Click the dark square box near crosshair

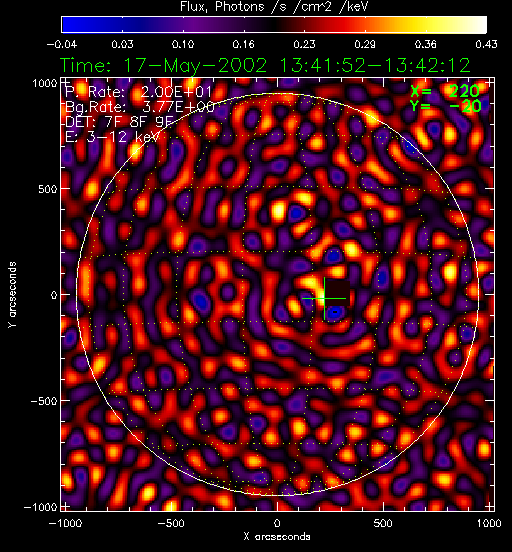pyautogui.click(x=337, y=293)
